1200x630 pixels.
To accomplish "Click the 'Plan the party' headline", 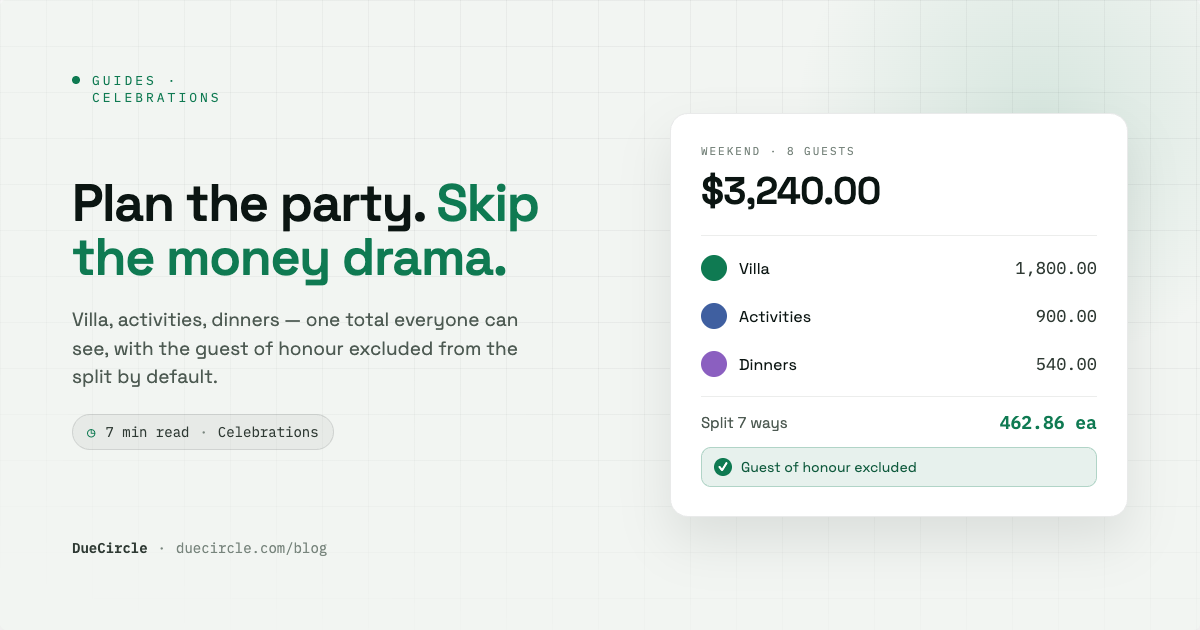I will tap(249, 203).
